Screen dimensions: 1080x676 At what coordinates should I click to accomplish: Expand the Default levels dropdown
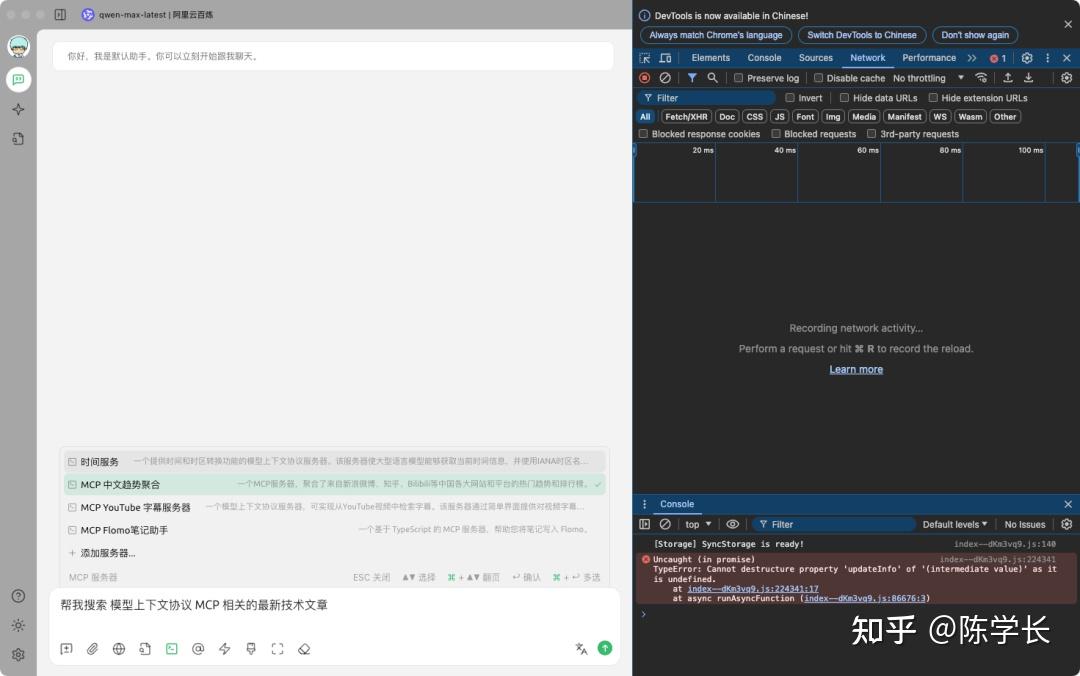(955, 524)
